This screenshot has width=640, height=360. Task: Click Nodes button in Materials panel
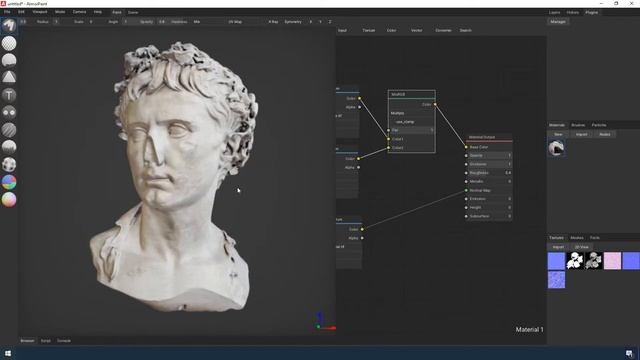click(605, 134)
